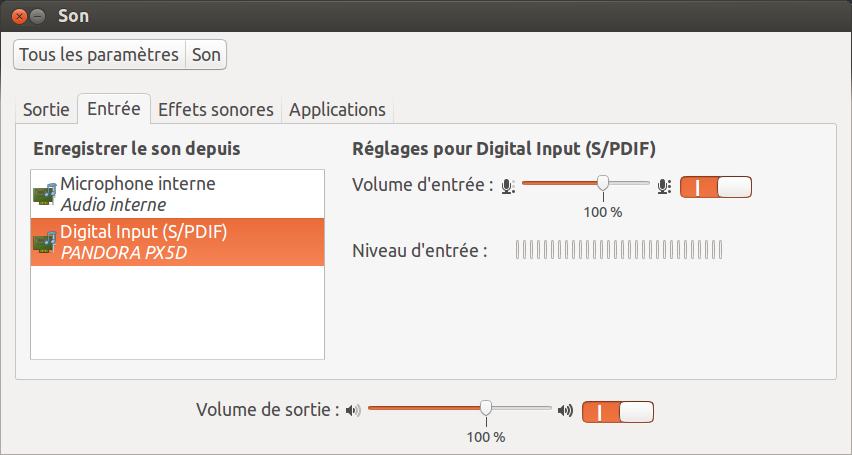Viewport: 852px width, 455px height.
Task: Click the quiet microphone icon by input volume
Action: click(x=508, y=185)
